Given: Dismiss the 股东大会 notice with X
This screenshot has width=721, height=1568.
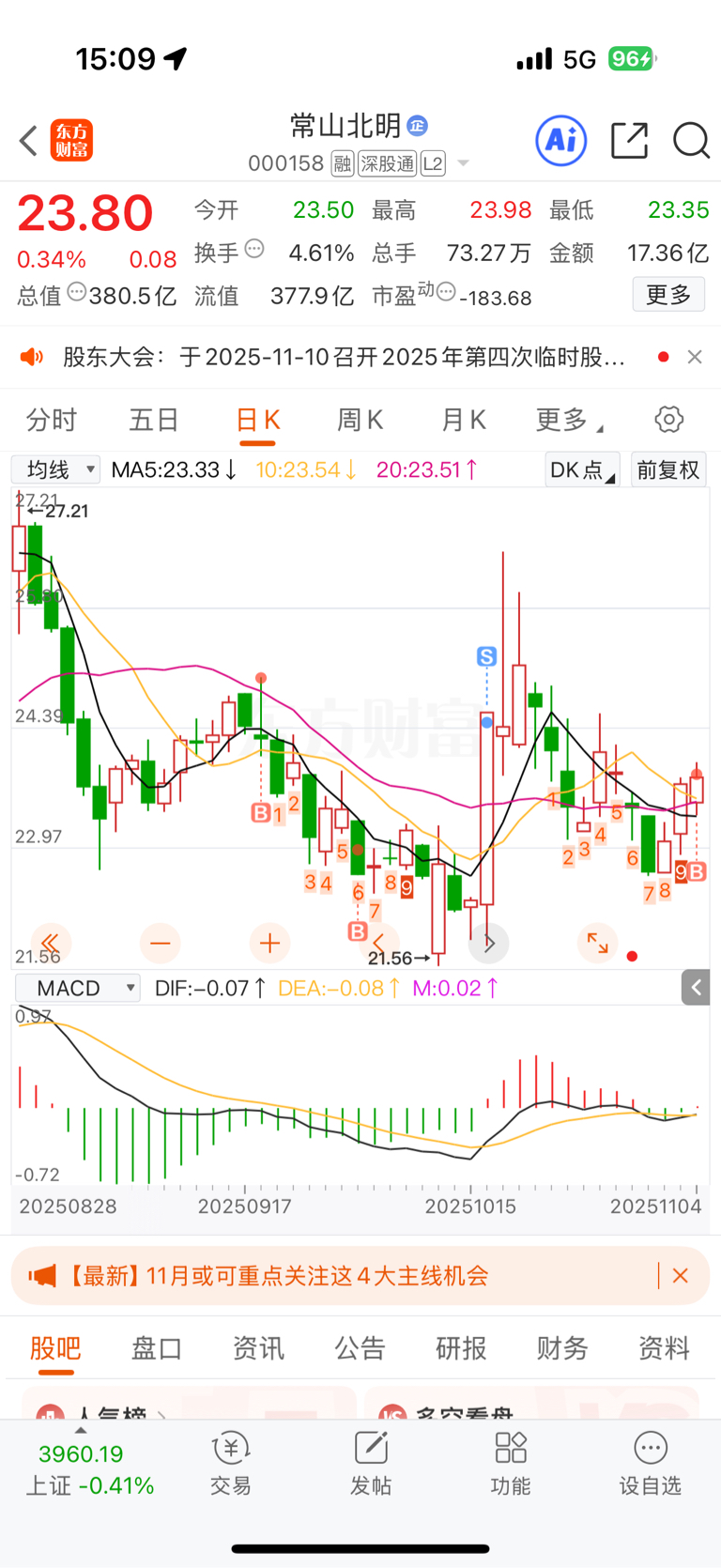Looking at the screenshot, I should pos(695,357).
